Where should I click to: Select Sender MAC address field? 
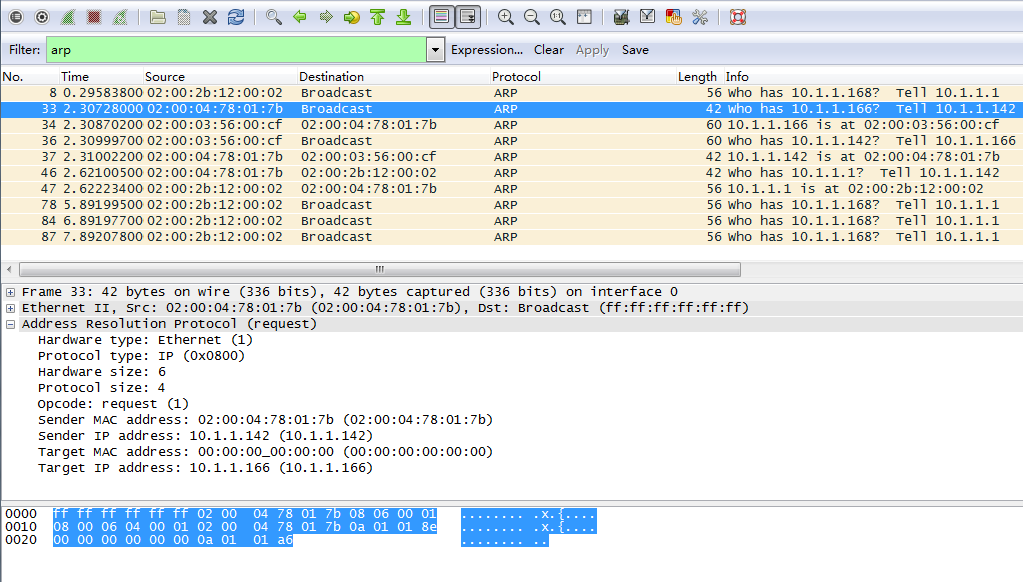(265, 420)
